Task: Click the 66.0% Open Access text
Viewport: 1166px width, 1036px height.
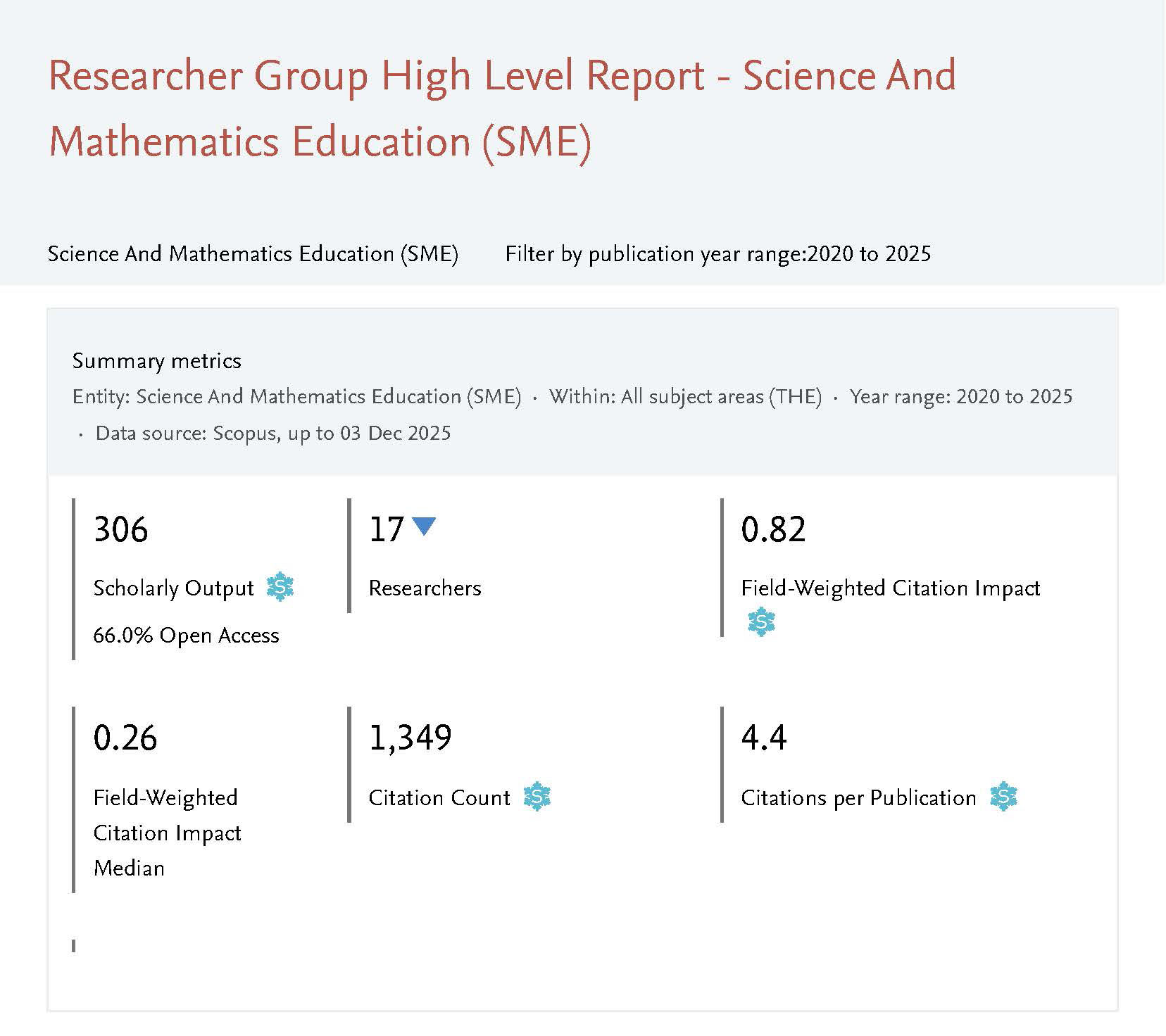Action: [x=186, y=636]
